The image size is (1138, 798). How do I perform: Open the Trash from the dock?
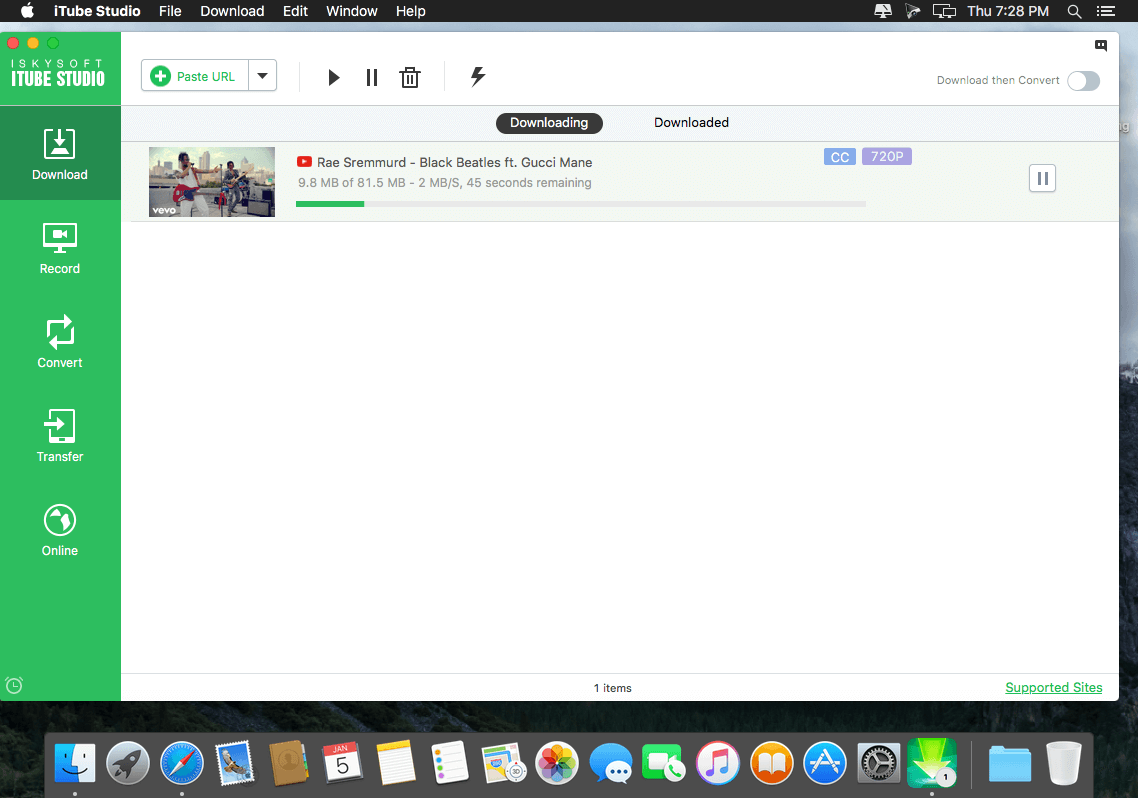tap(1063, 763)
